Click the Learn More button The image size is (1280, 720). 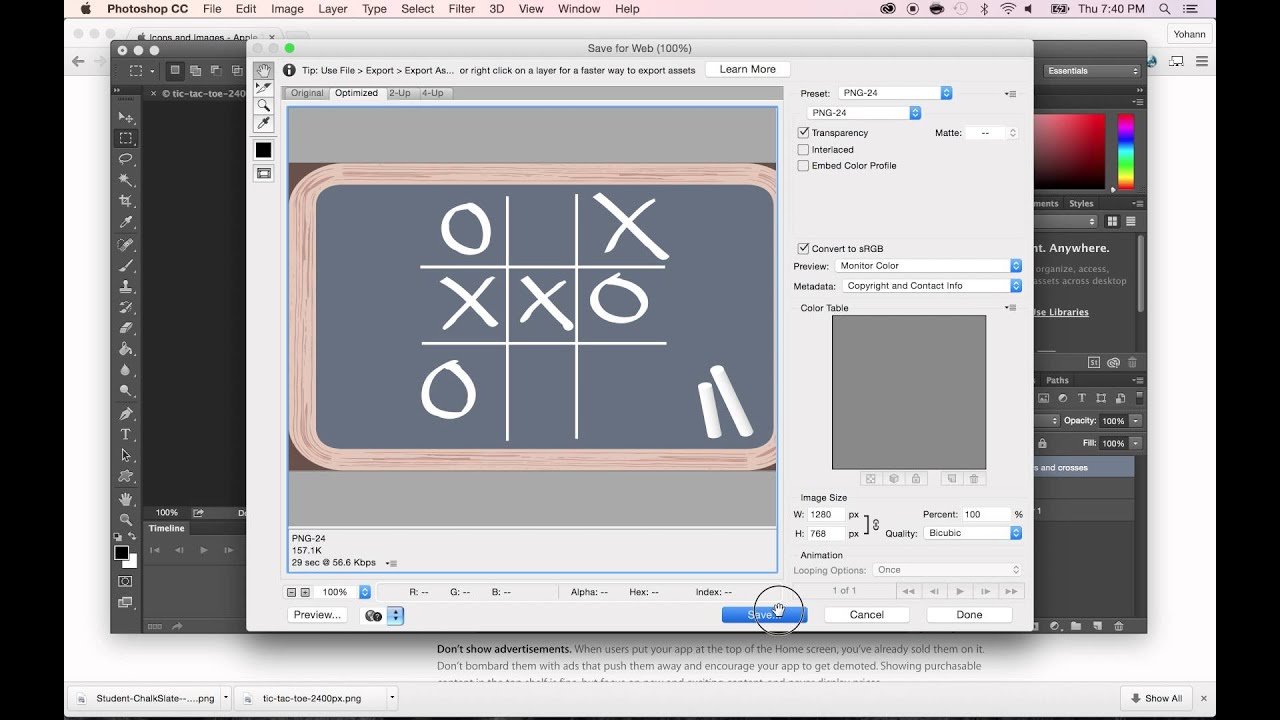[x=748, y=69]
